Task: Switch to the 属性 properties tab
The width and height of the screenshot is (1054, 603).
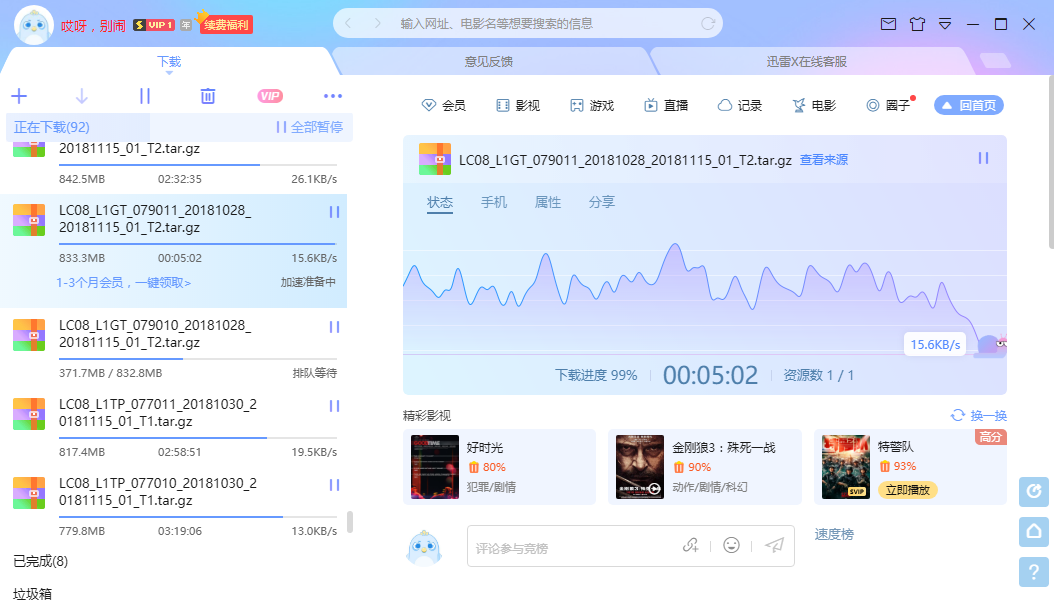Action: 548,201
